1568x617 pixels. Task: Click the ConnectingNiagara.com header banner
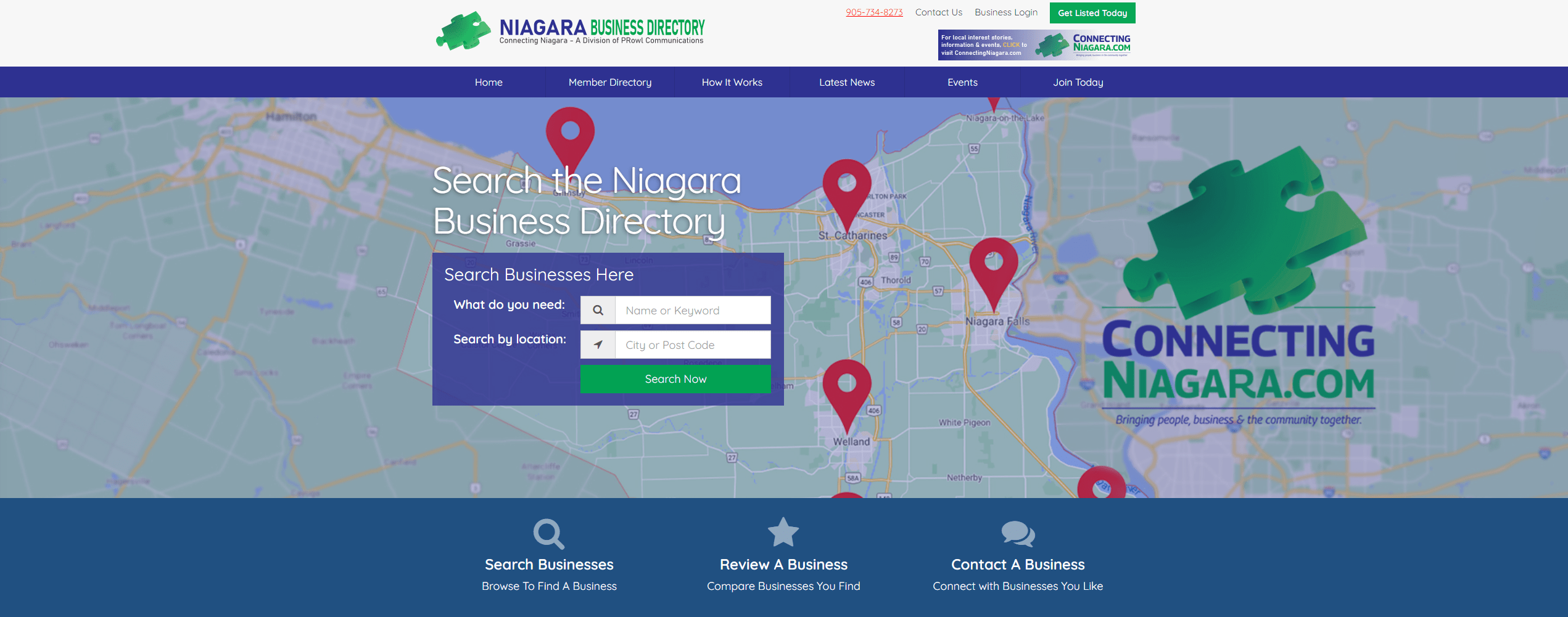pyautogui.click(x=1036, y=45)
